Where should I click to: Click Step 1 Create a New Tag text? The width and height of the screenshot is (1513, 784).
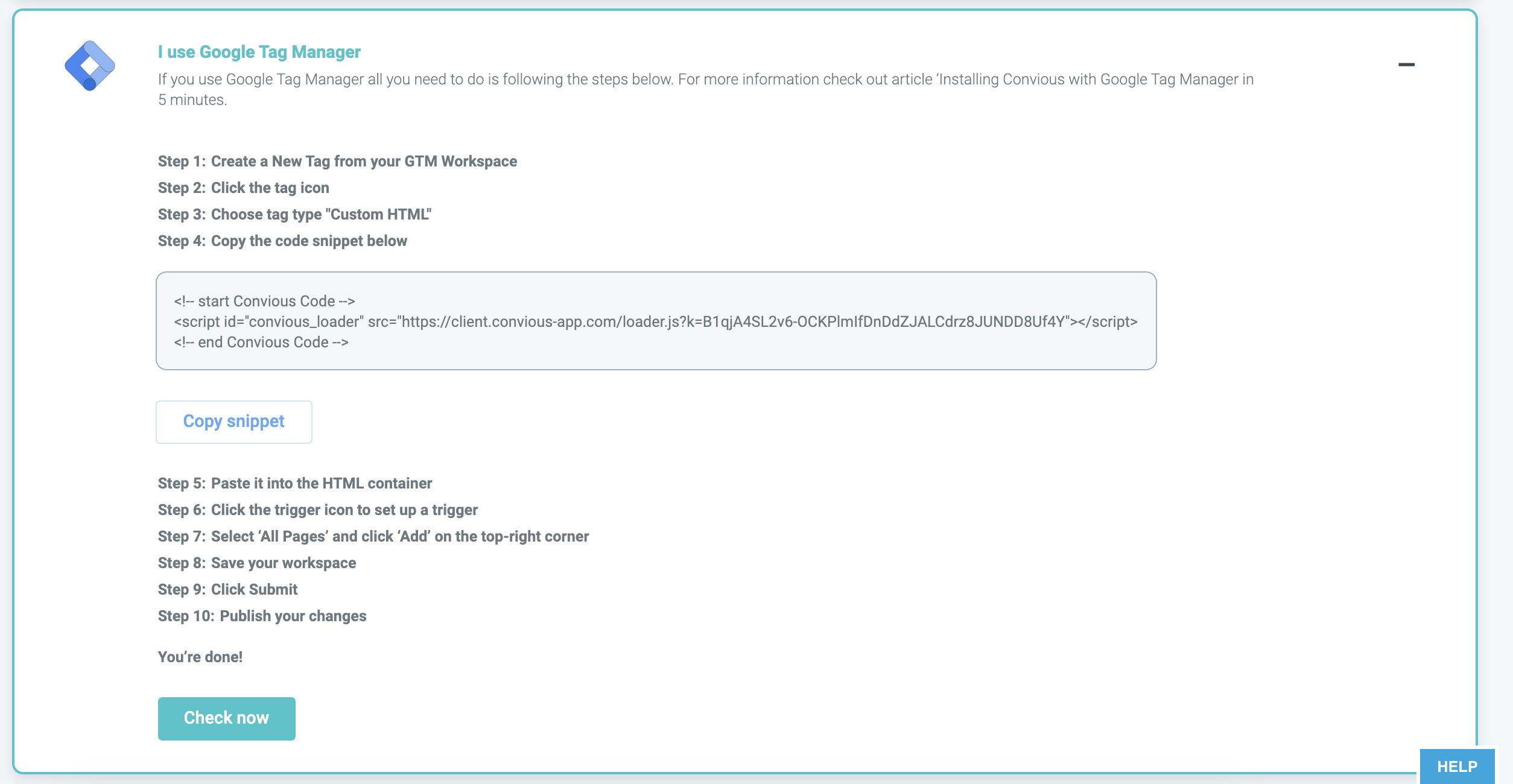337,161
